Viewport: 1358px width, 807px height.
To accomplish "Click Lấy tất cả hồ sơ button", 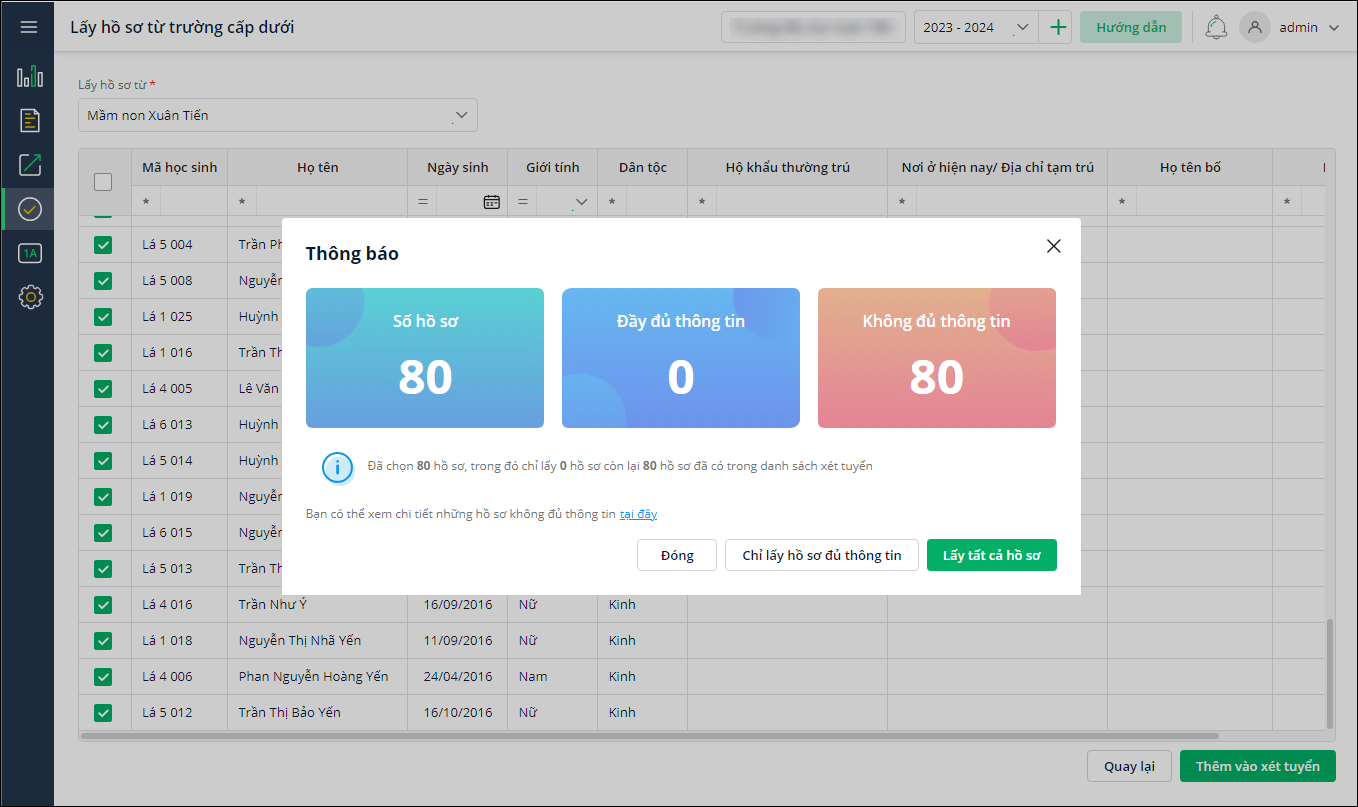I will coord(991,555).
